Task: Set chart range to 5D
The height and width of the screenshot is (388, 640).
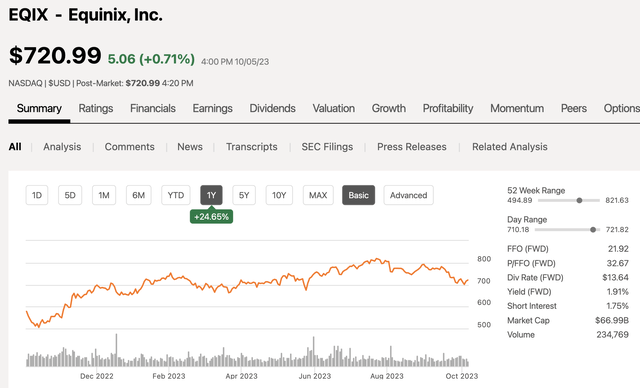Action: (x=70, y=195)
